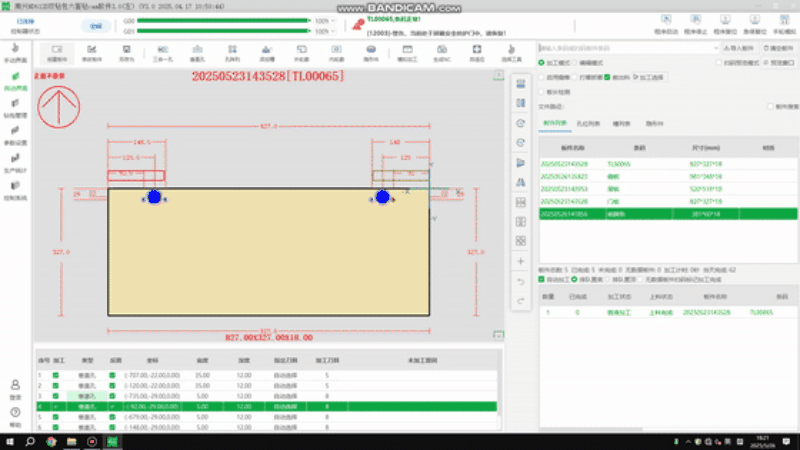Toggle the 板件搜索 checkbox
Screen dimensions: 800x450
768,106
